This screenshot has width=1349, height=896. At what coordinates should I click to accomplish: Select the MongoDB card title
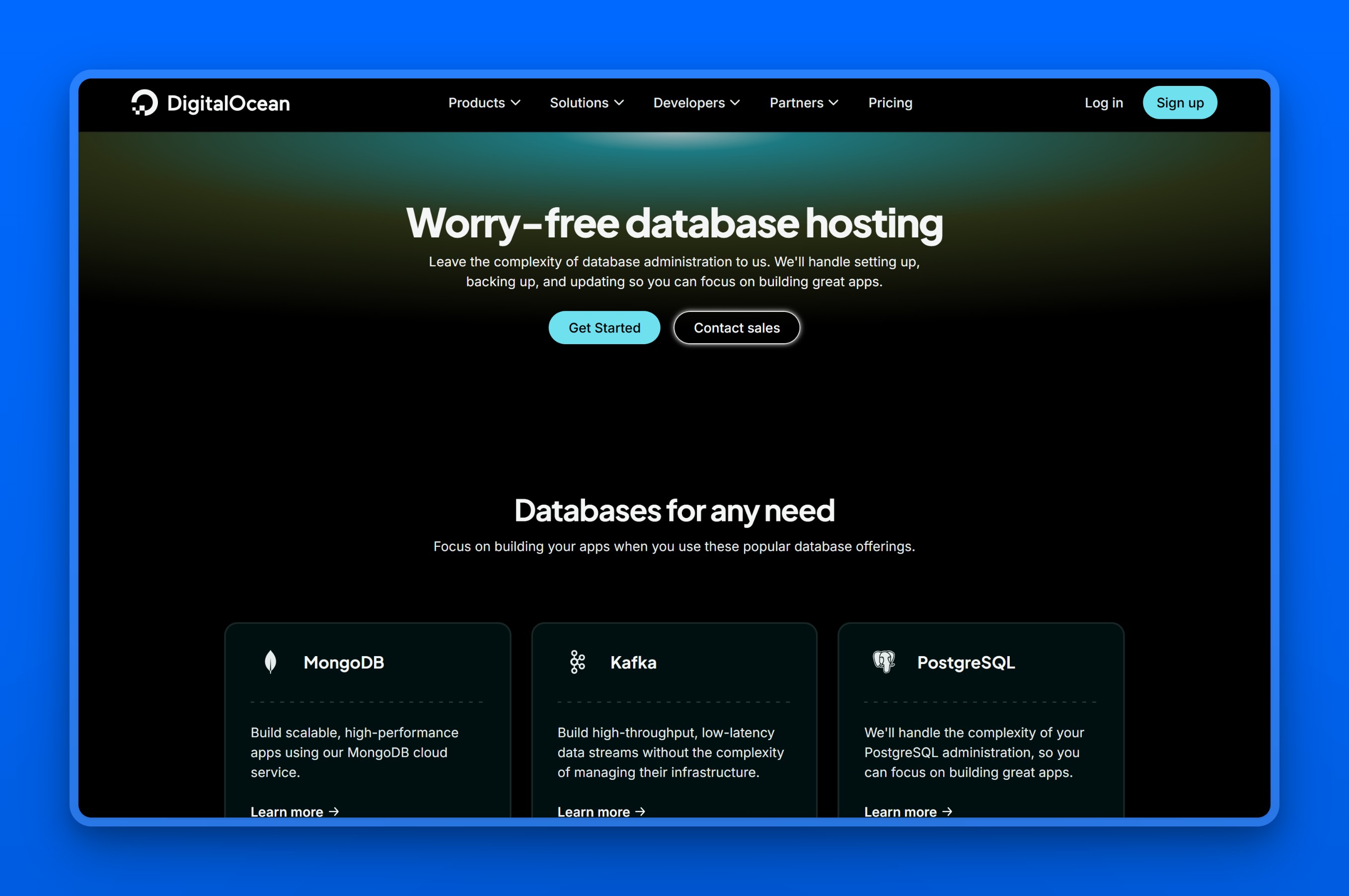pyautogui.click(x=344, y=663)
